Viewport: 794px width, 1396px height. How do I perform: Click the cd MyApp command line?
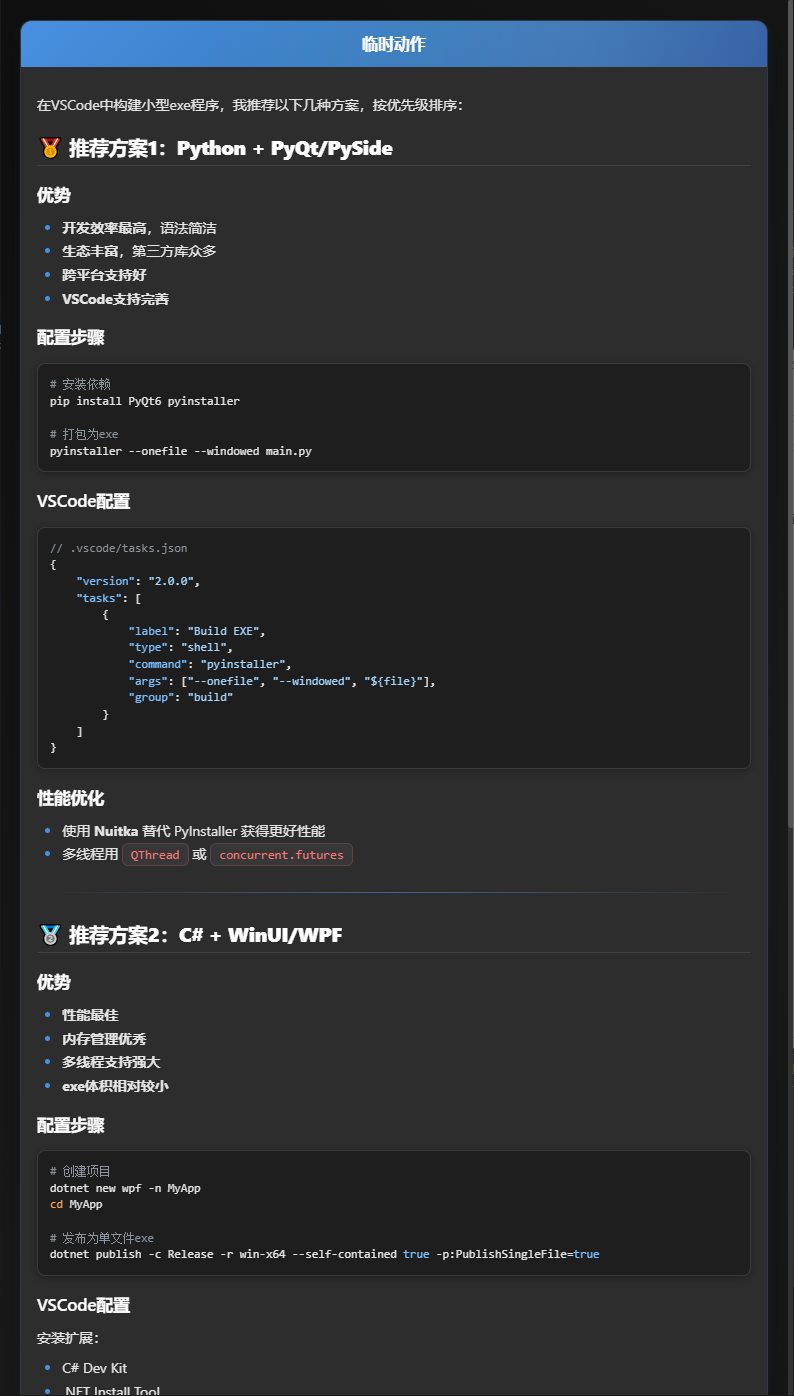(76, 1204)
